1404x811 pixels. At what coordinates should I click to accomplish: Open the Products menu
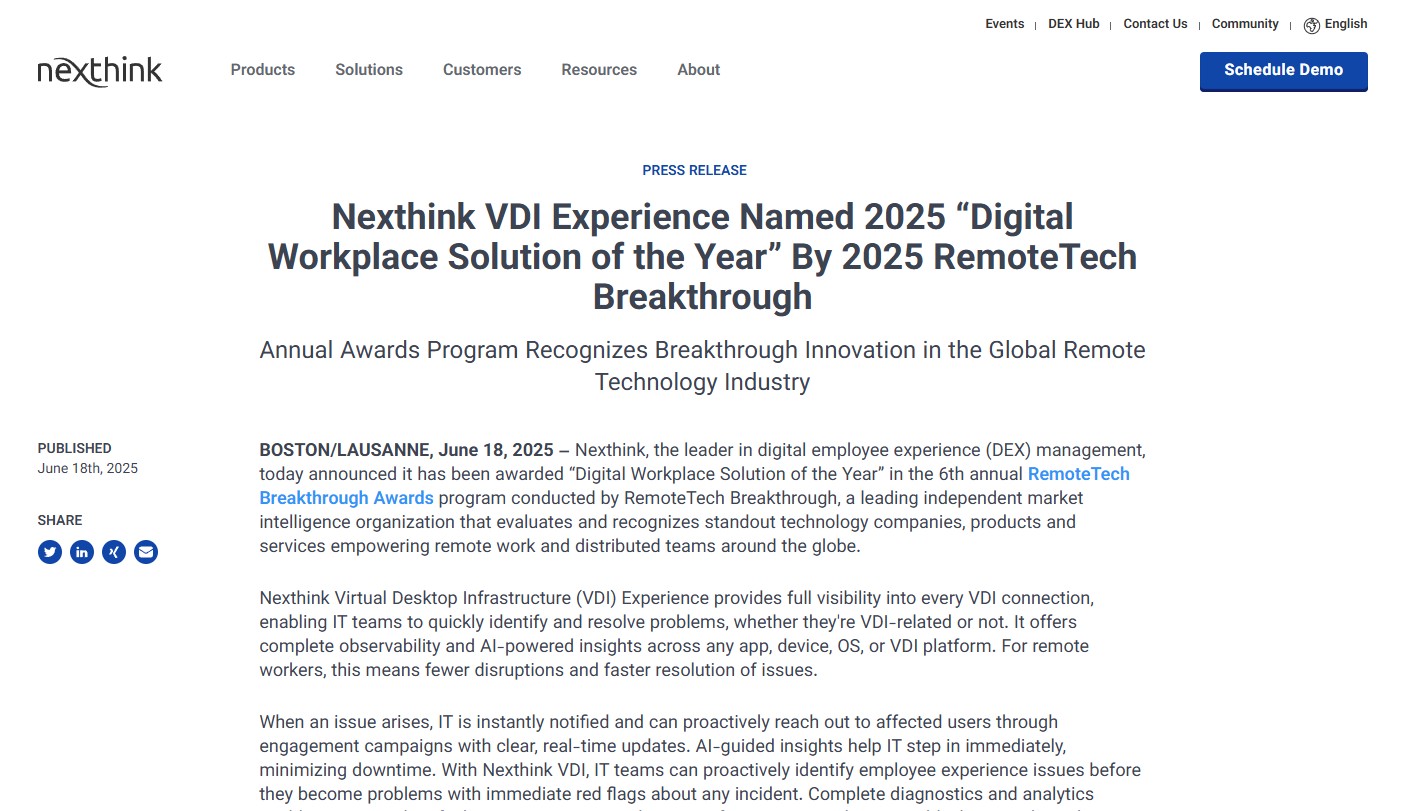(263, 70)
